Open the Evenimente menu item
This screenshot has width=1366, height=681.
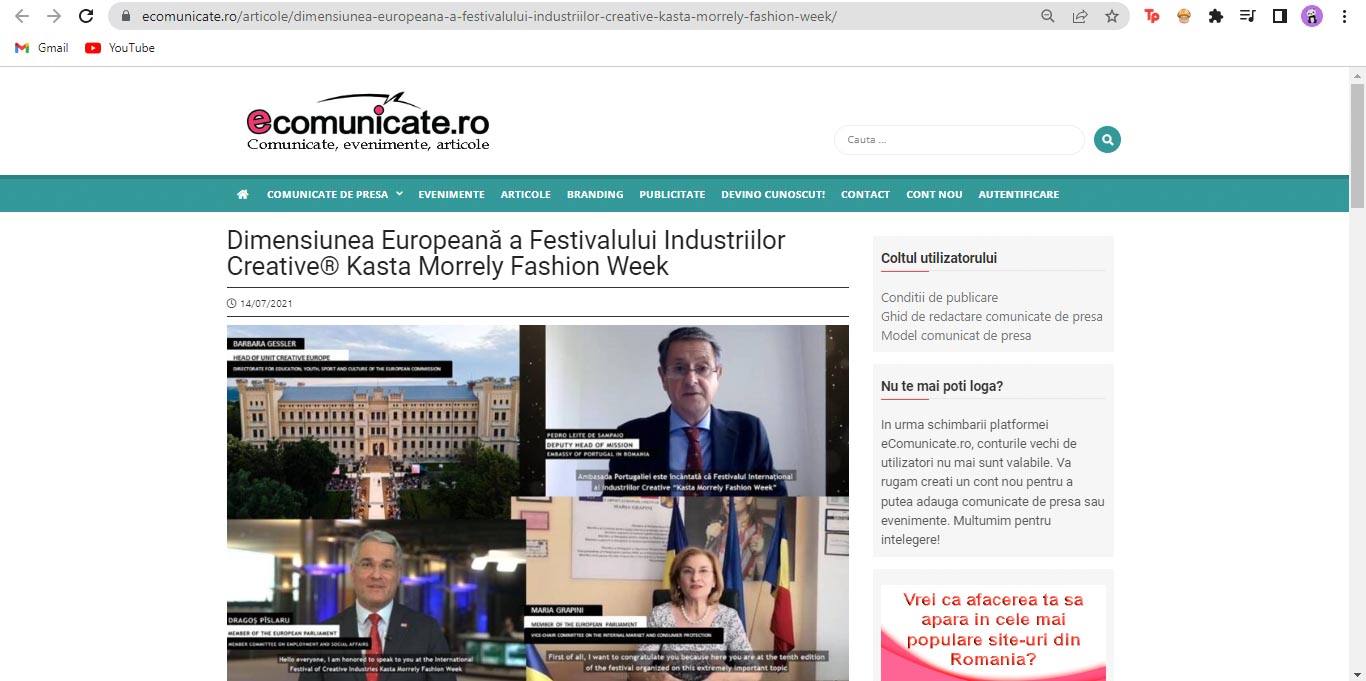(x=451, y=194)
